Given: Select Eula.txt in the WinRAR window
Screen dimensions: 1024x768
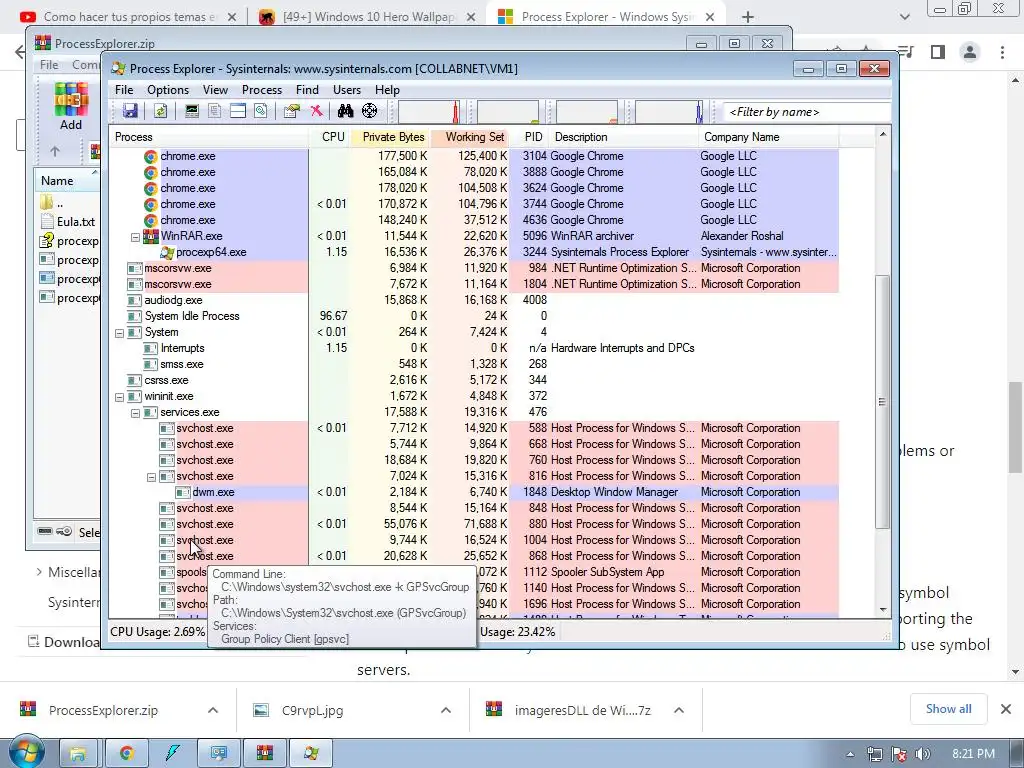Looking at the screenshot, I should point(69,221).
